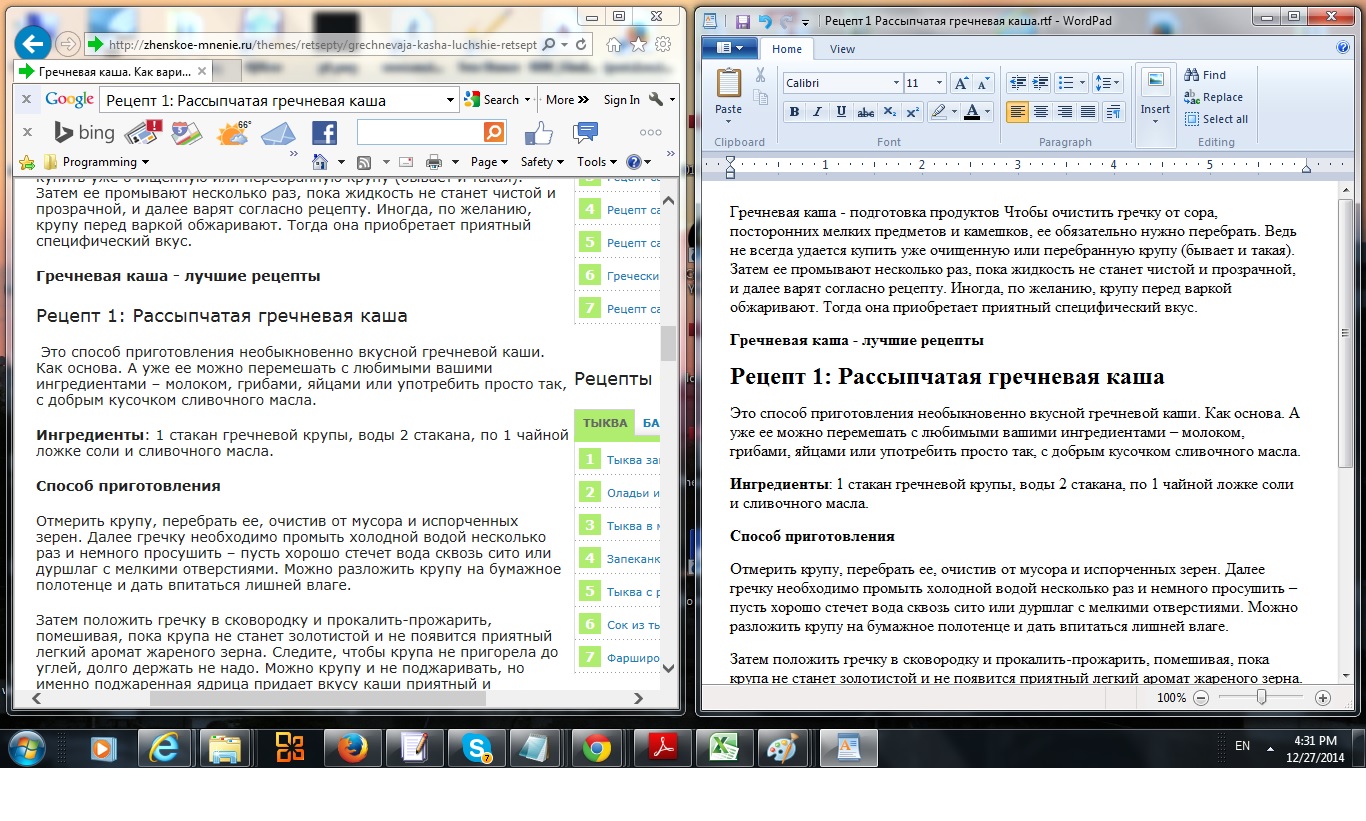Open IE Tools gear icon
This screenshot has width=1366, height=821.
tap(663, 45)
